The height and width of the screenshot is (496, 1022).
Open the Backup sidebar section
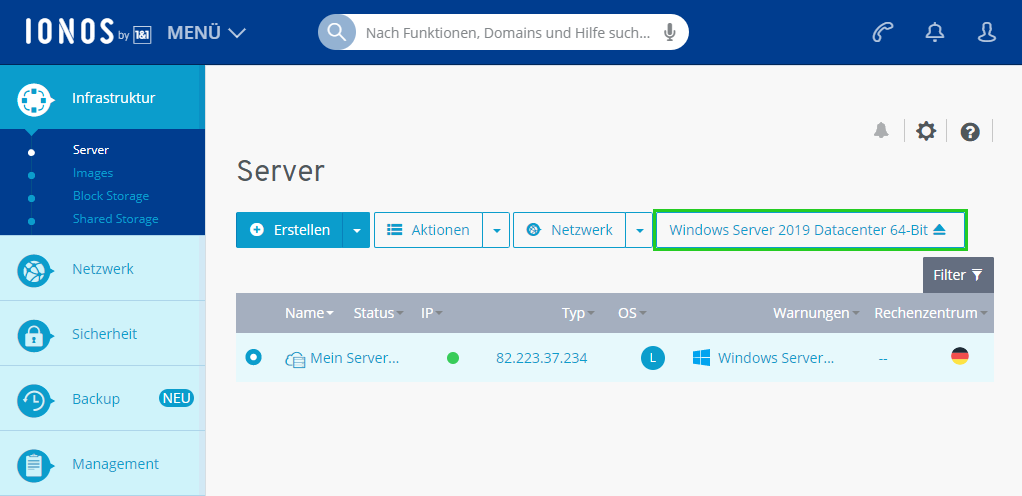coord(102,398)
